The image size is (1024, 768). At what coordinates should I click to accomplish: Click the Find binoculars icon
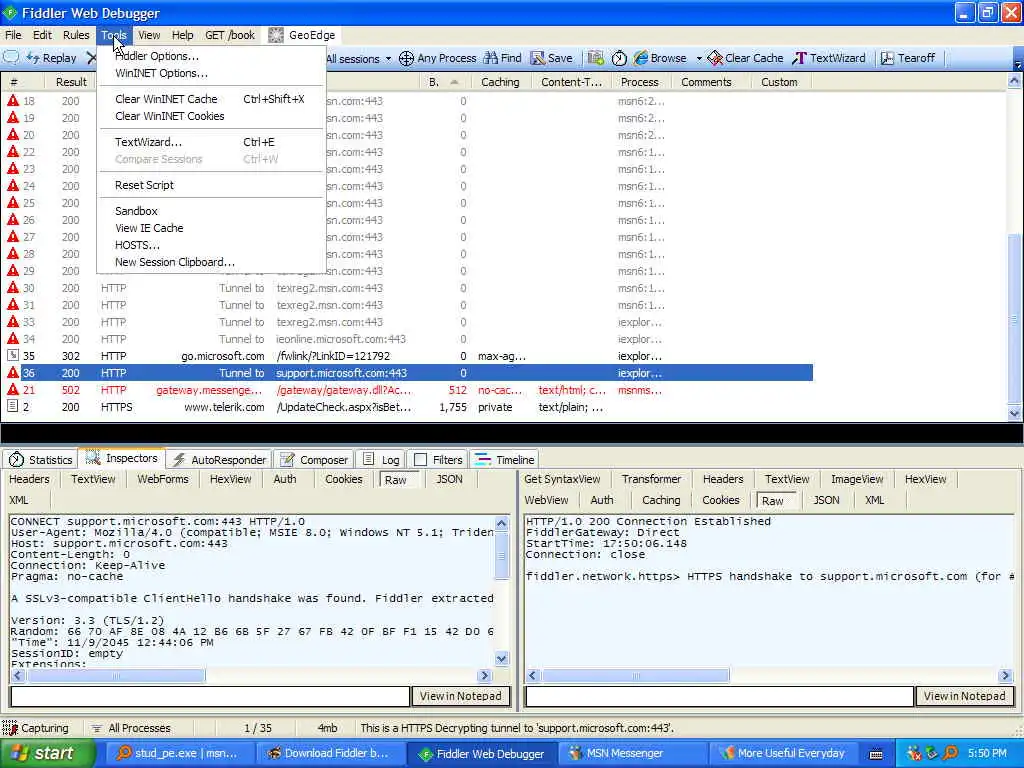[x=490, y=58]
